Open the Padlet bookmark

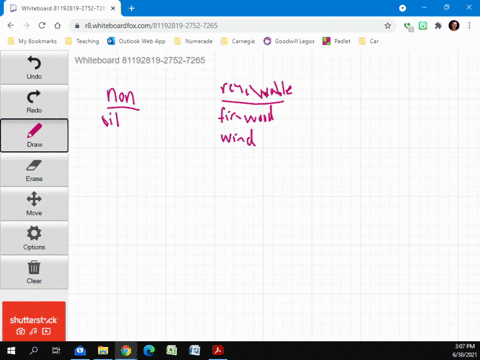click(336, 41)
